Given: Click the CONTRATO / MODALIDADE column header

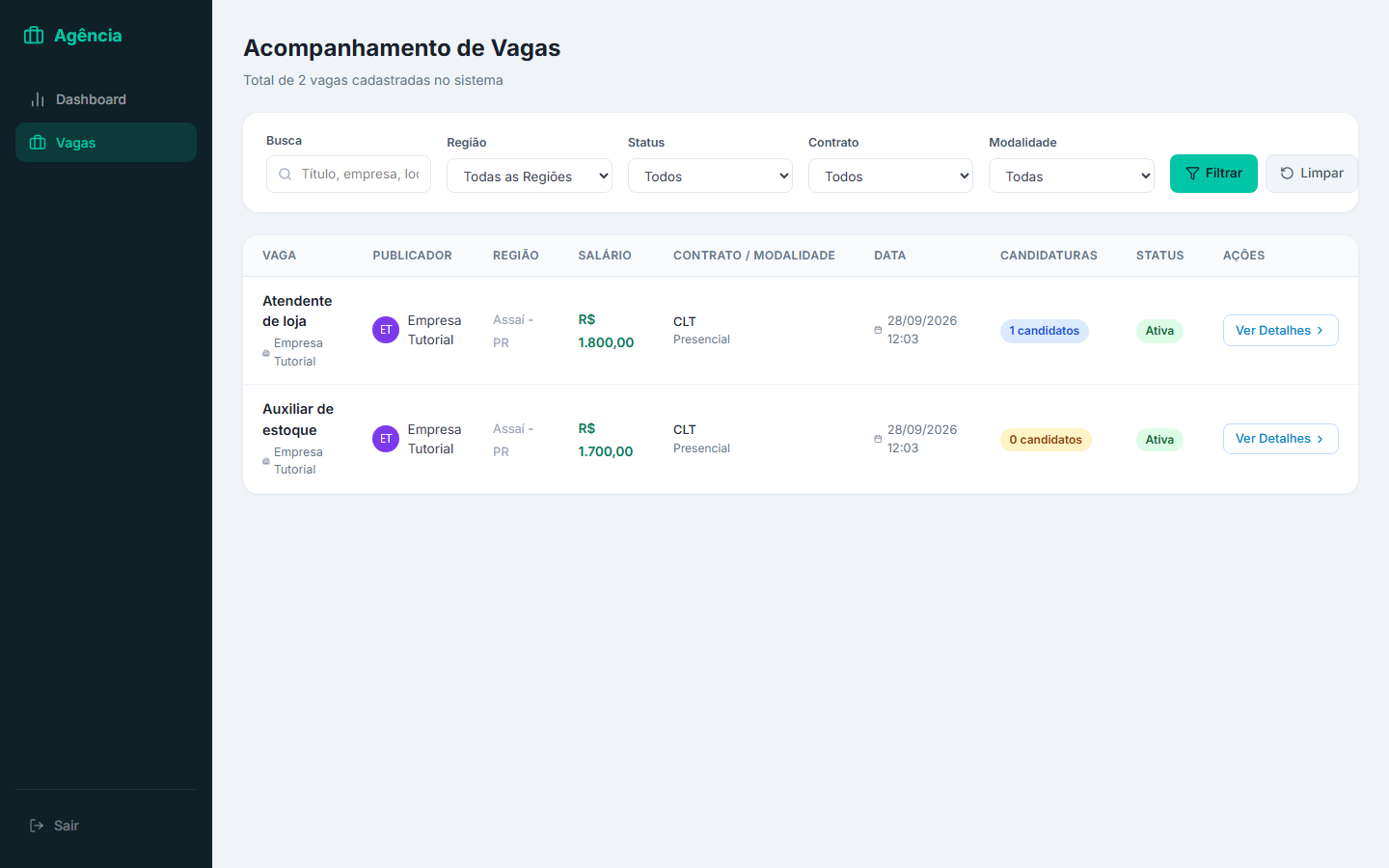Looking at the screenshot, I should point(754,256).
